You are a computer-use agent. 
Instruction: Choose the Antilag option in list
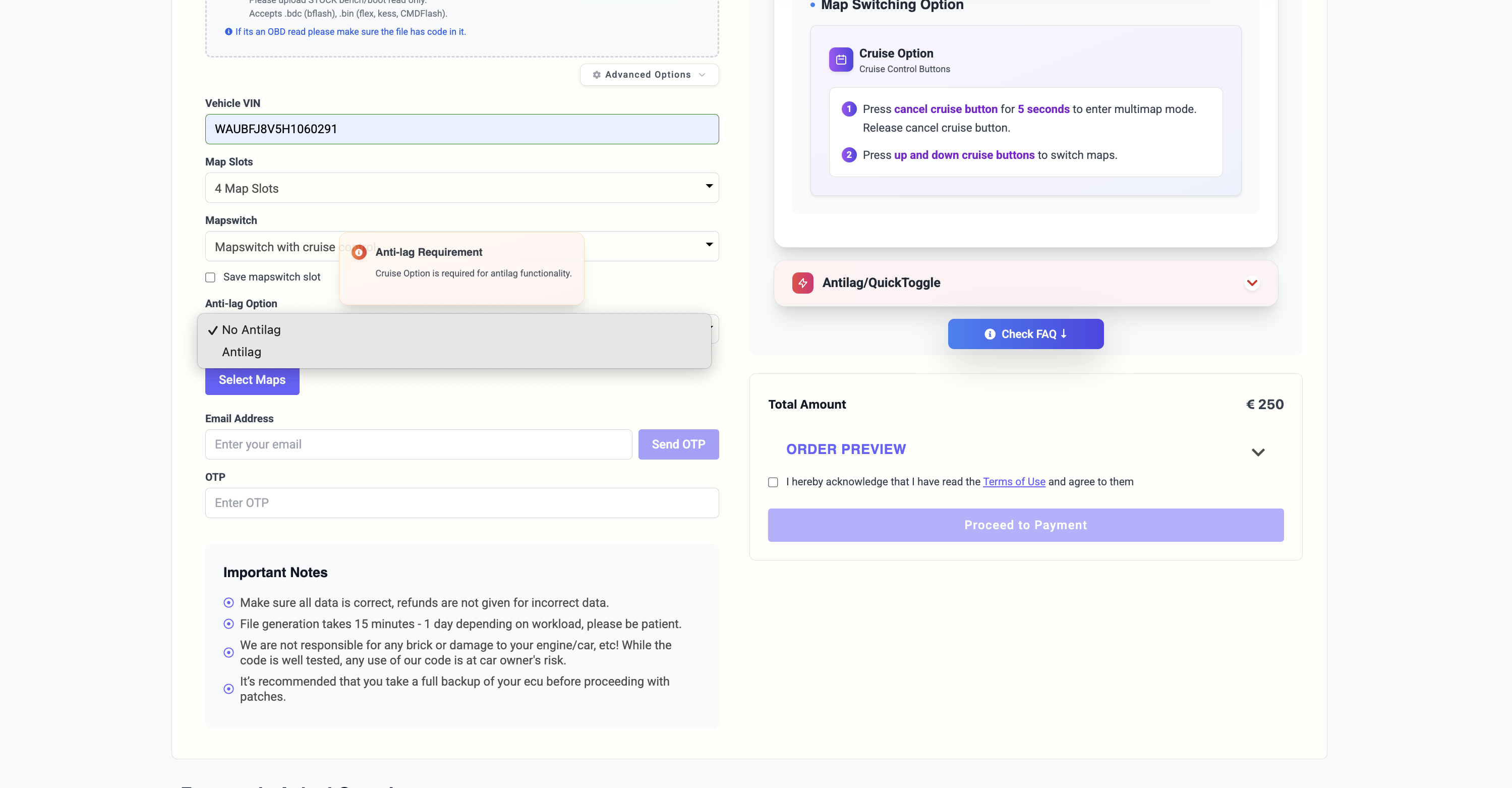click(241, 352)
